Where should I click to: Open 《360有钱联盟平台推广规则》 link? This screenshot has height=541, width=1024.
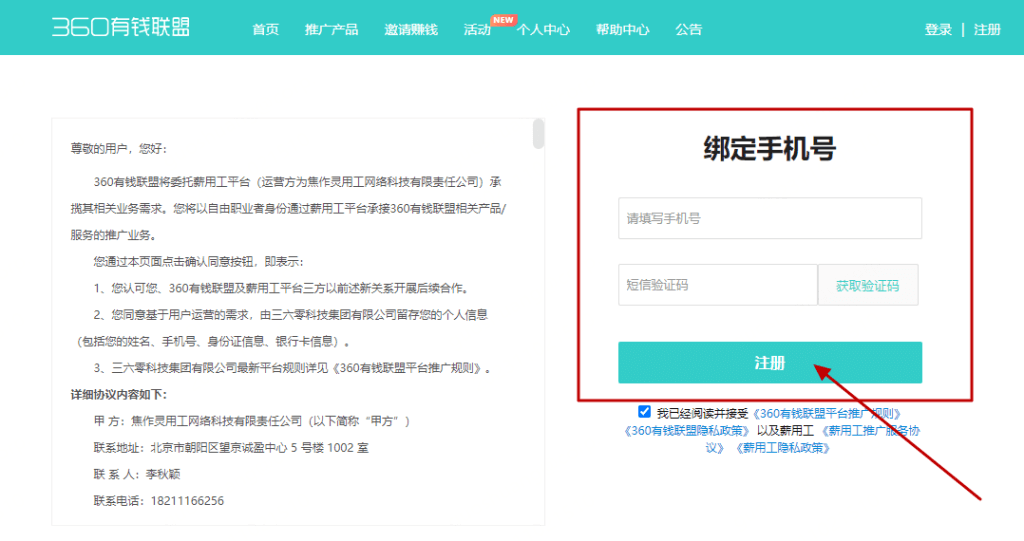(x=827, y=414)
